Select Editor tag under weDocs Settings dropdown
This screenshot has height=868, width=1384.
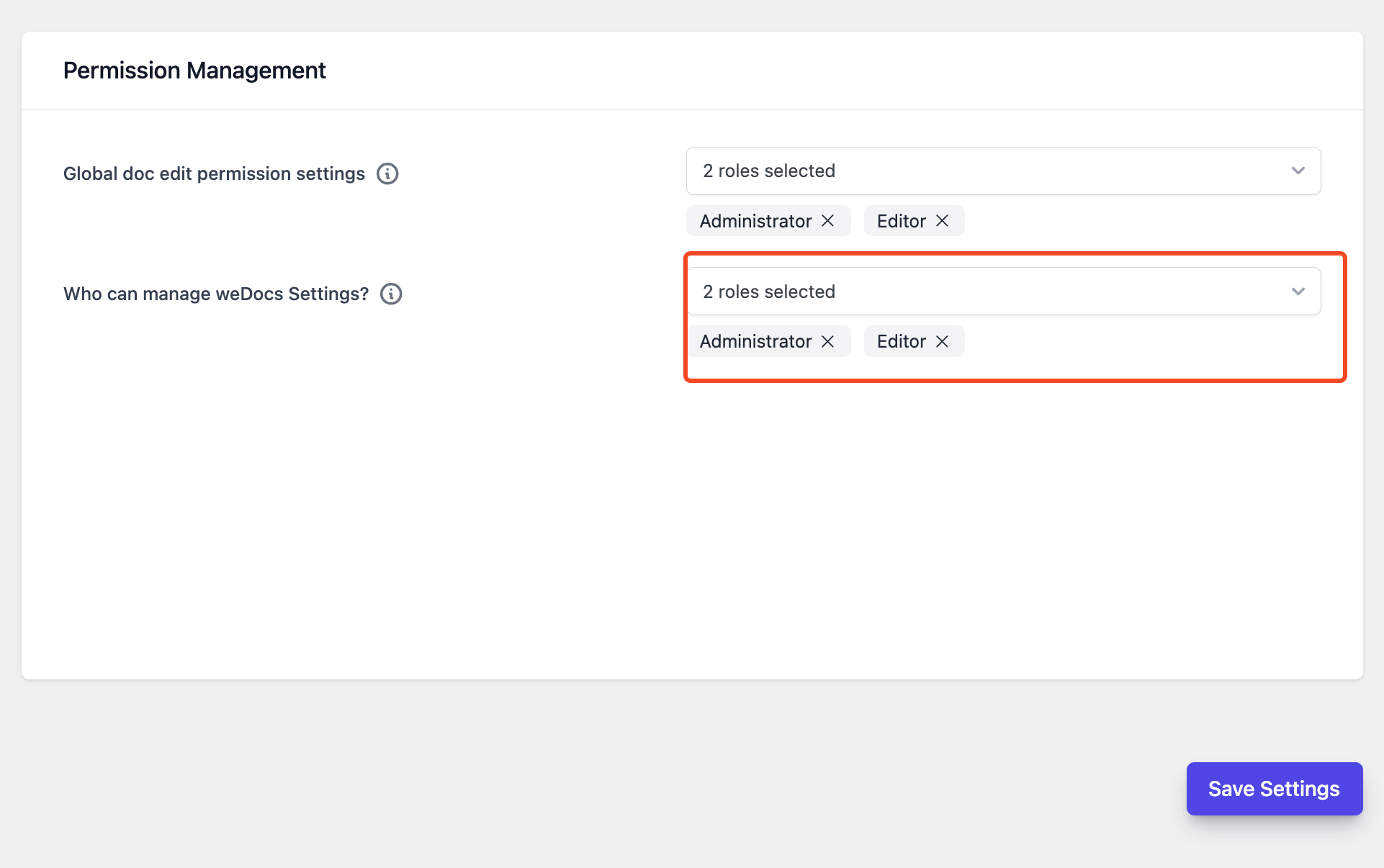[902, 341]
